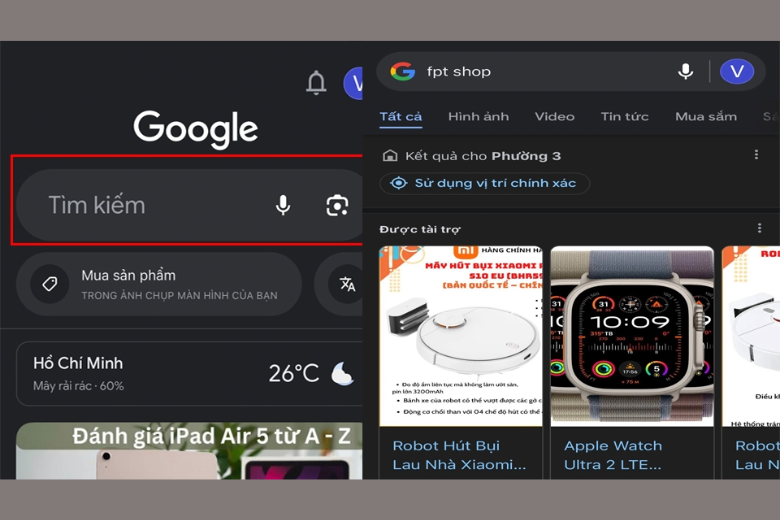Switch to the Video tab
780x520 pixels.
[555, 117]
